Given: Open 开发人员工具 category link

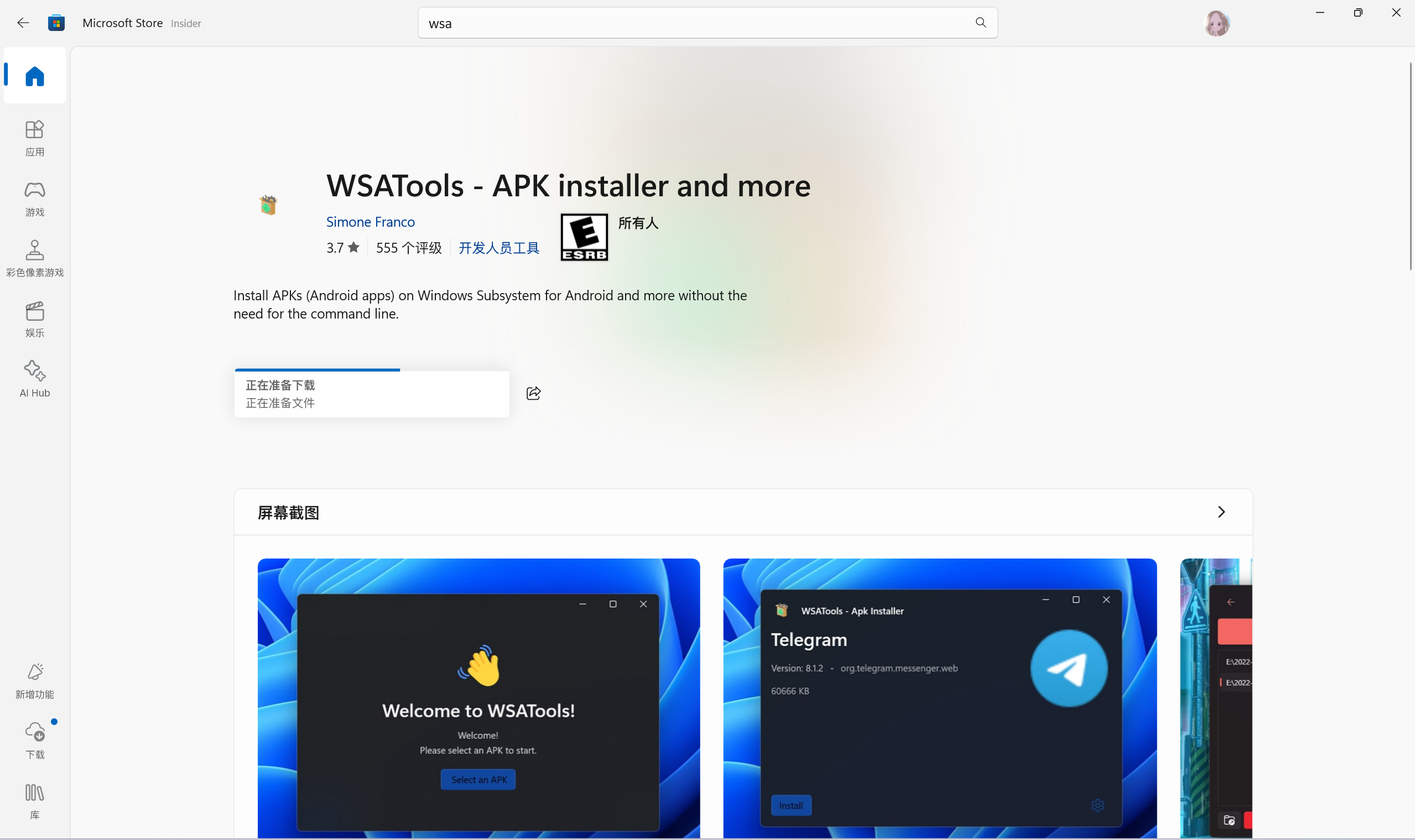Looking at the screenshot, I should pos(498,248).
